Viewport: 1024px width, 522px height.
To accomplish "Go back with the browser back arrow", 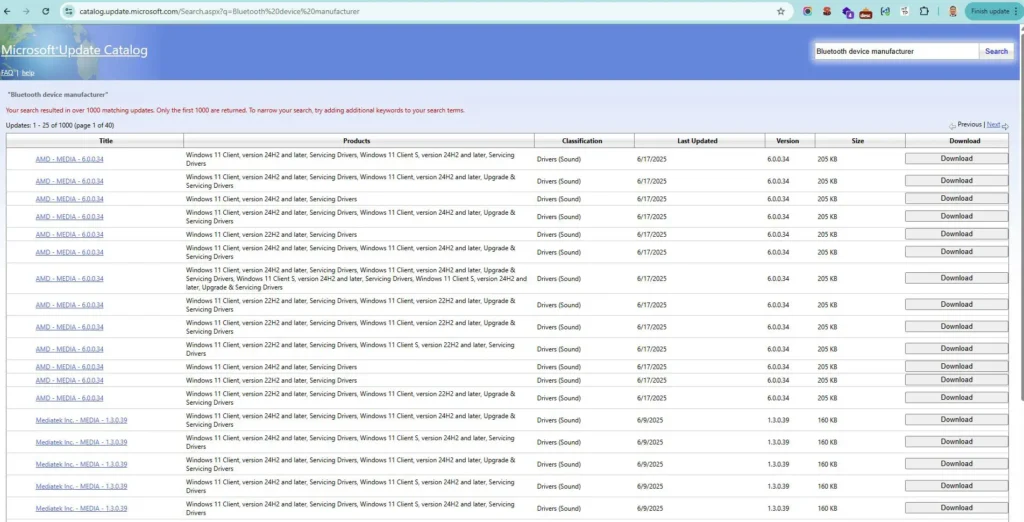I will coord(7,11).
